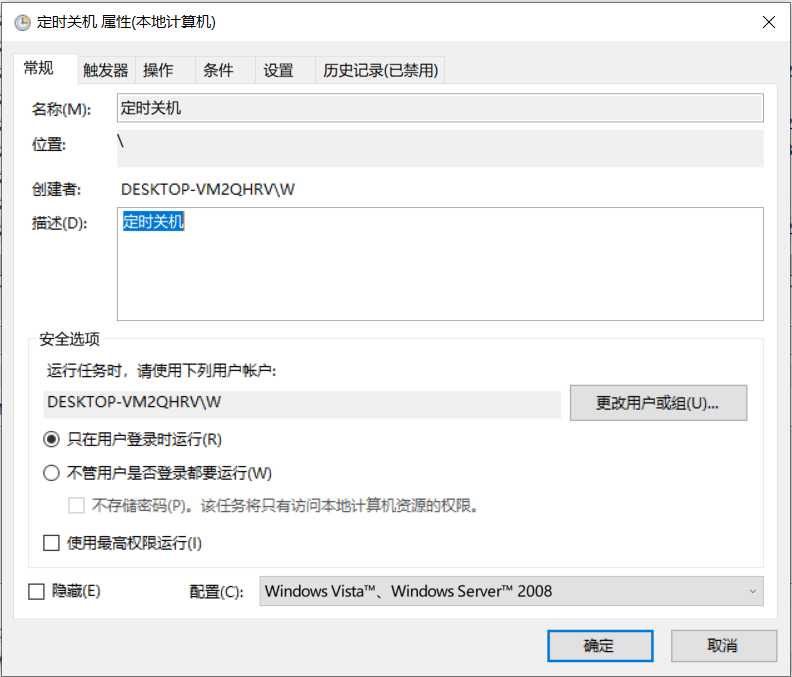
Task: Click the 安全选项 group label
Action: click(x=69, y=339)
